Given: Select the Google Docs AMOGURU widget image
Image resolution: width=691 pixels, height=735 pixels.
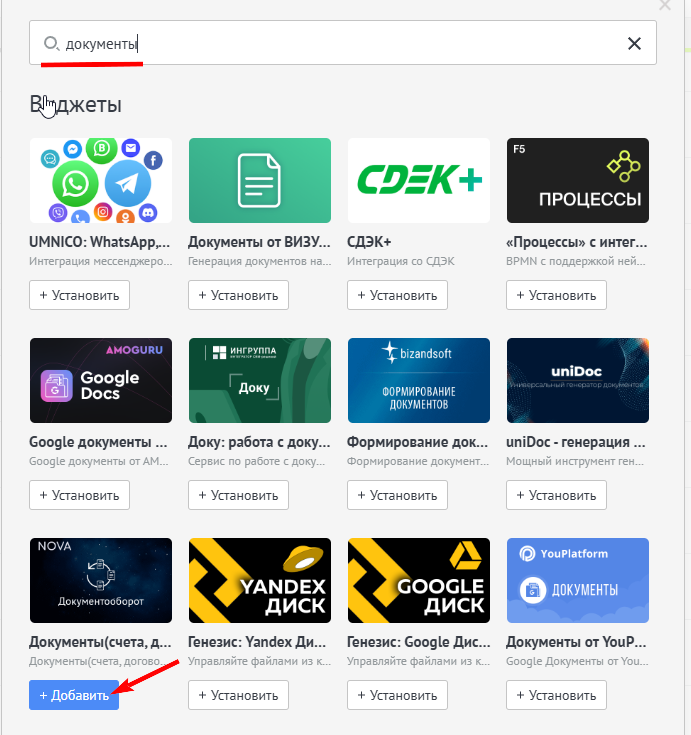Looking at the screenshot, I should pos(100,380).
